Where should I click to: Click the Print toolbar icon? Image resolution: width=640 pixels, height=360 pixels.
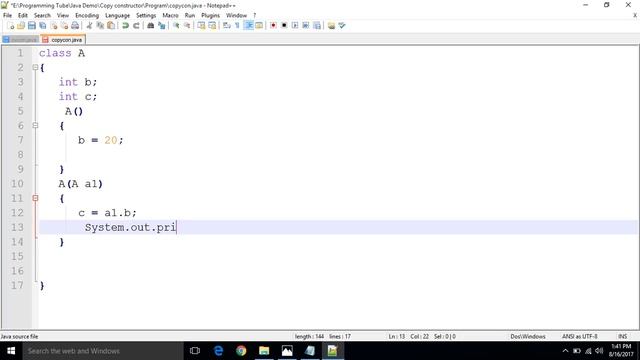[x=75, y=26]
